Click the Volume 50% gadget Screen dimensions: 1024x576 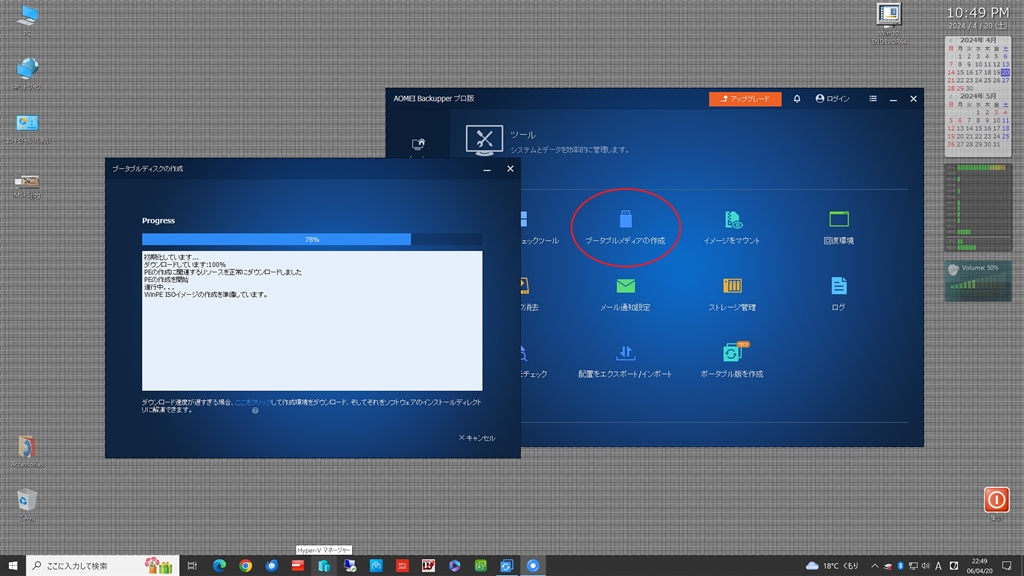(978, 281)
